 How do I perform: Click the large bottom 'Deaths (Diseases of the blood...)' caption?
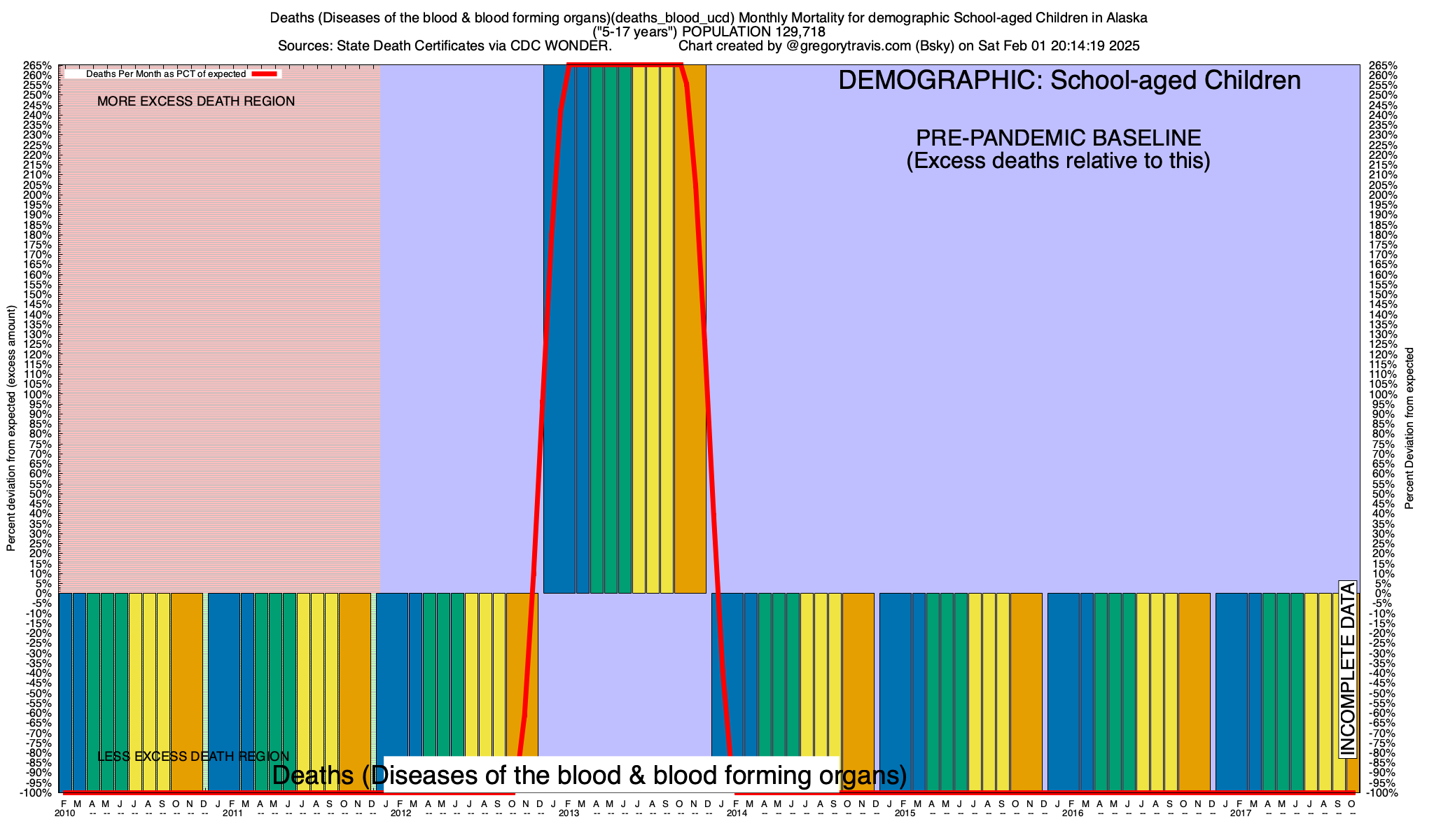point(589,776)
